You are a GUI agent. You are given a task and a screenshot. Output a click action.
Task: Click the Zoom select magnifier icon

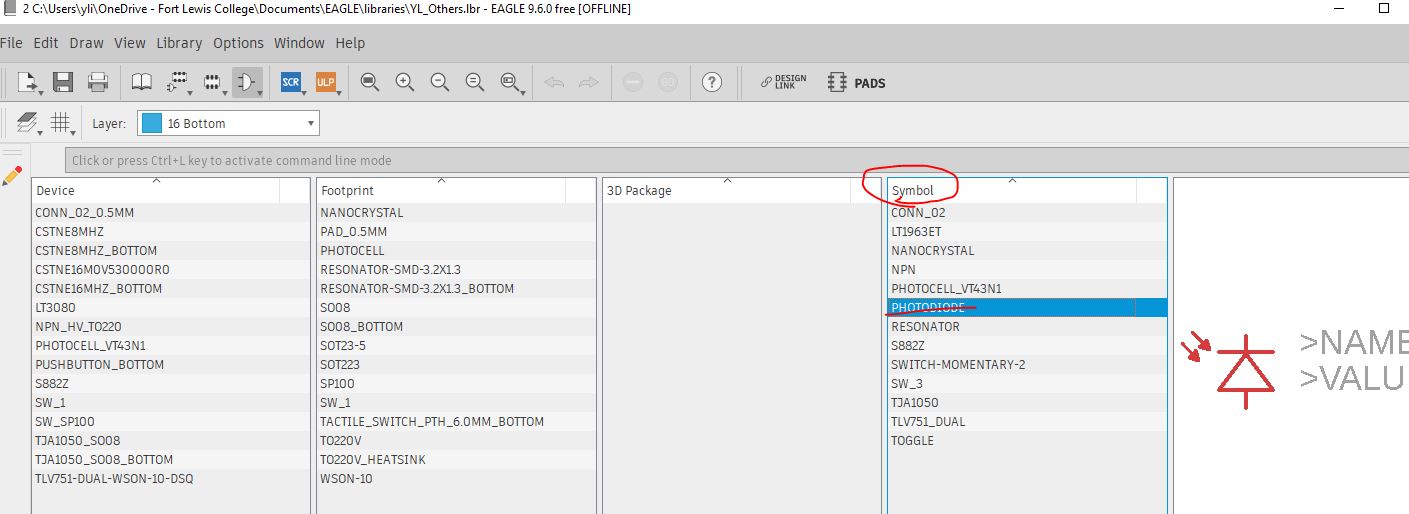[510, 82]
